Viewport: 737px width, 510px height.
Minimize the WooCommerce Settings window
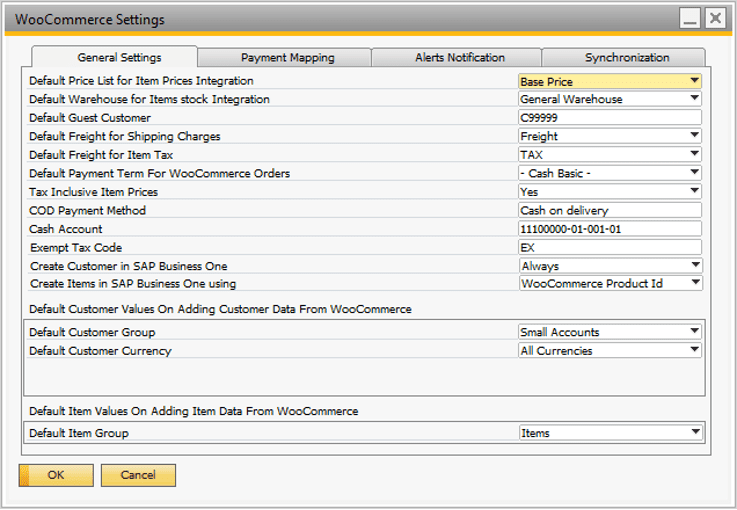click(690, 19)
